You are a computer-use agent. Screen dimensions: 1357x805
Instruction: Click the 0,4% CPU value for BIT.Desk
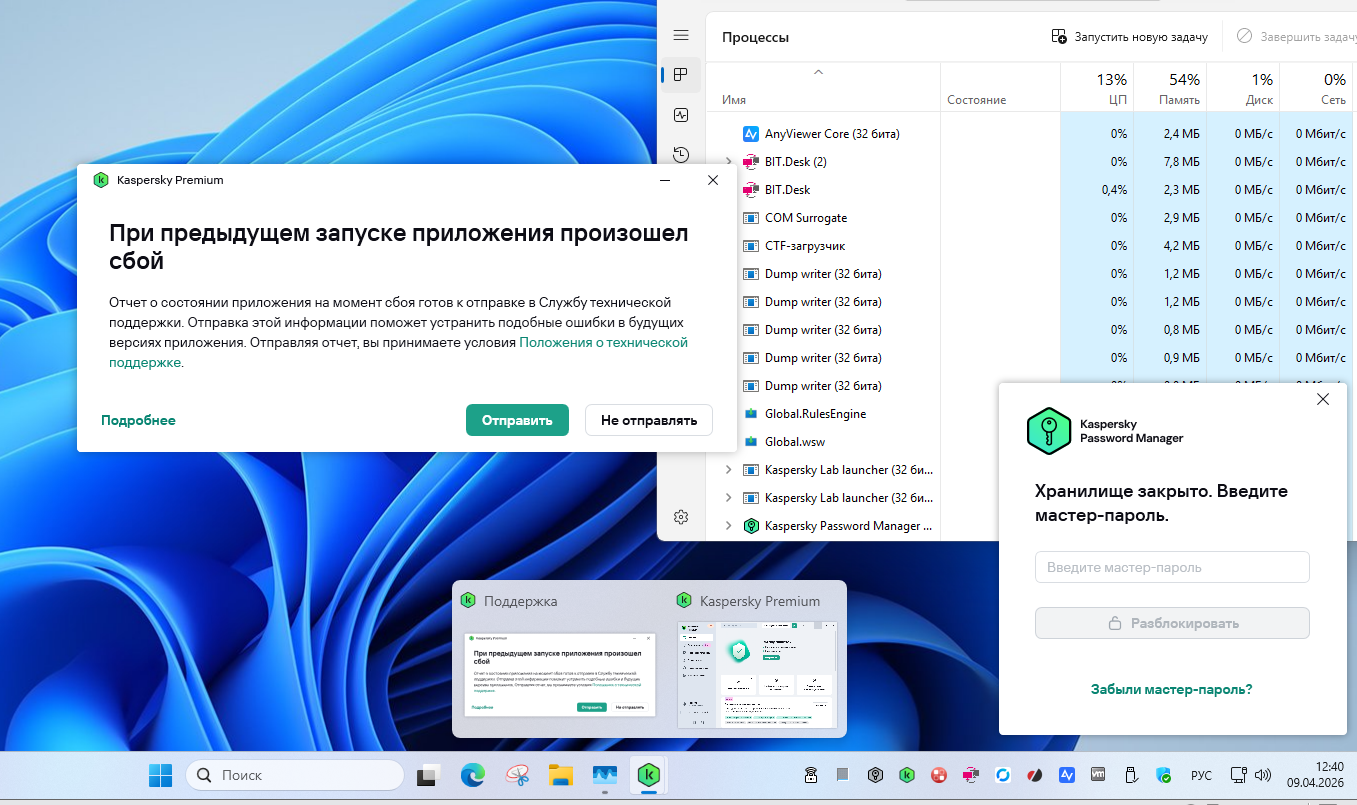click(x=1114, y=189)
